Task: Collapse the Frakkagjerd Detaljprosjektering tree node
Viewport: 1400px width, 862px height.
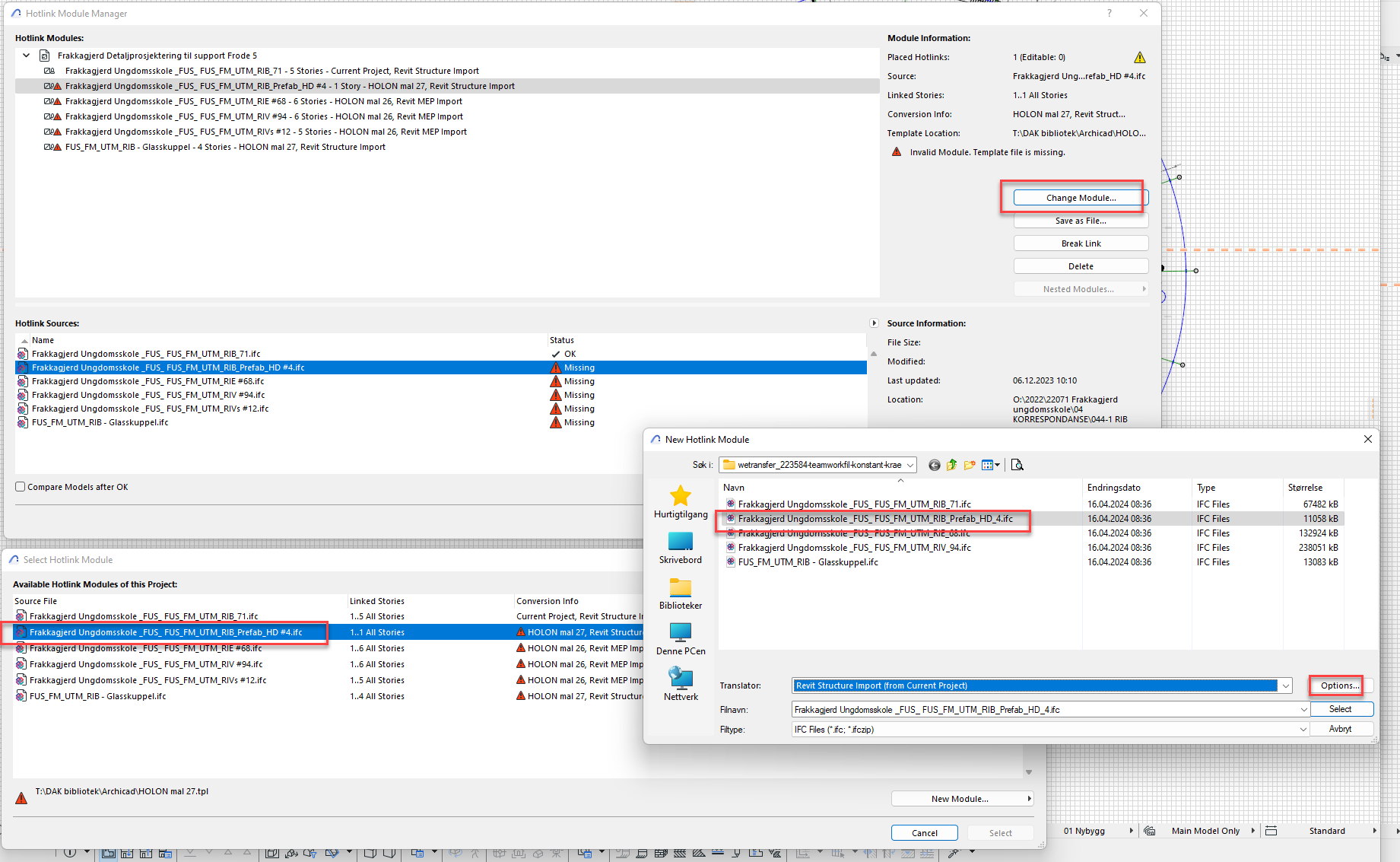Action: point(27,56)
